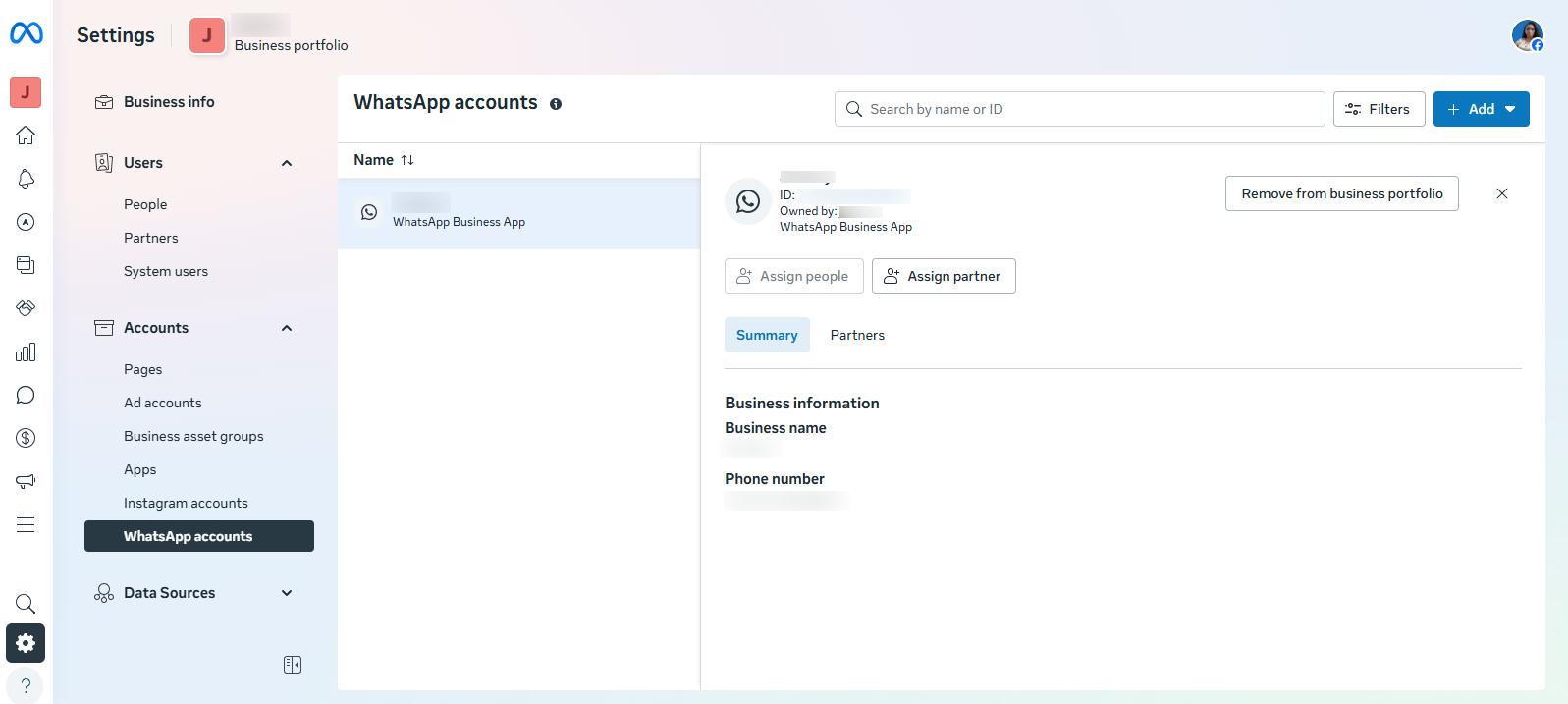The width and height of the screenshot is (1568, 704).
Task: Click the profile avatar picture
Action: [x=1527, y=35]
